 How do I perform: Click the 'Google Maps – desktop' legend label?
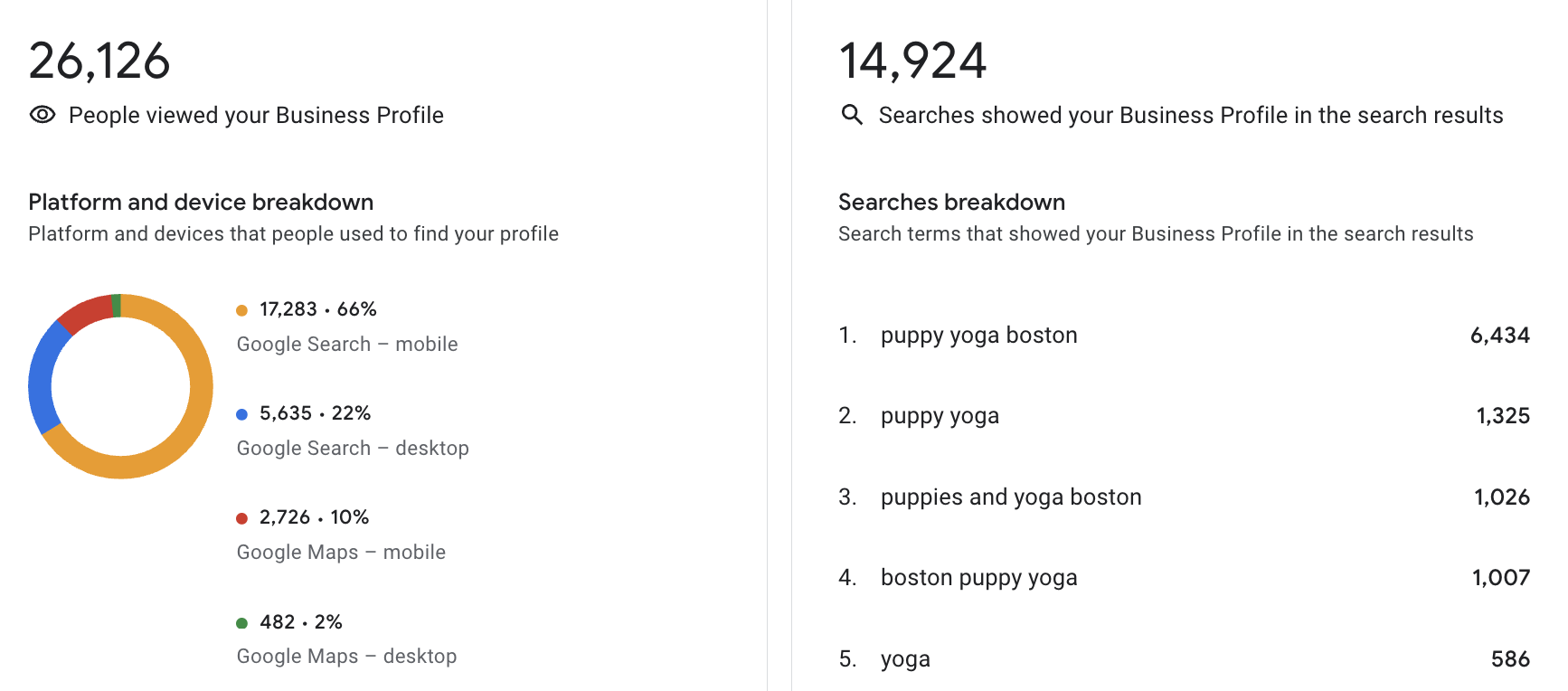(346, 657)
